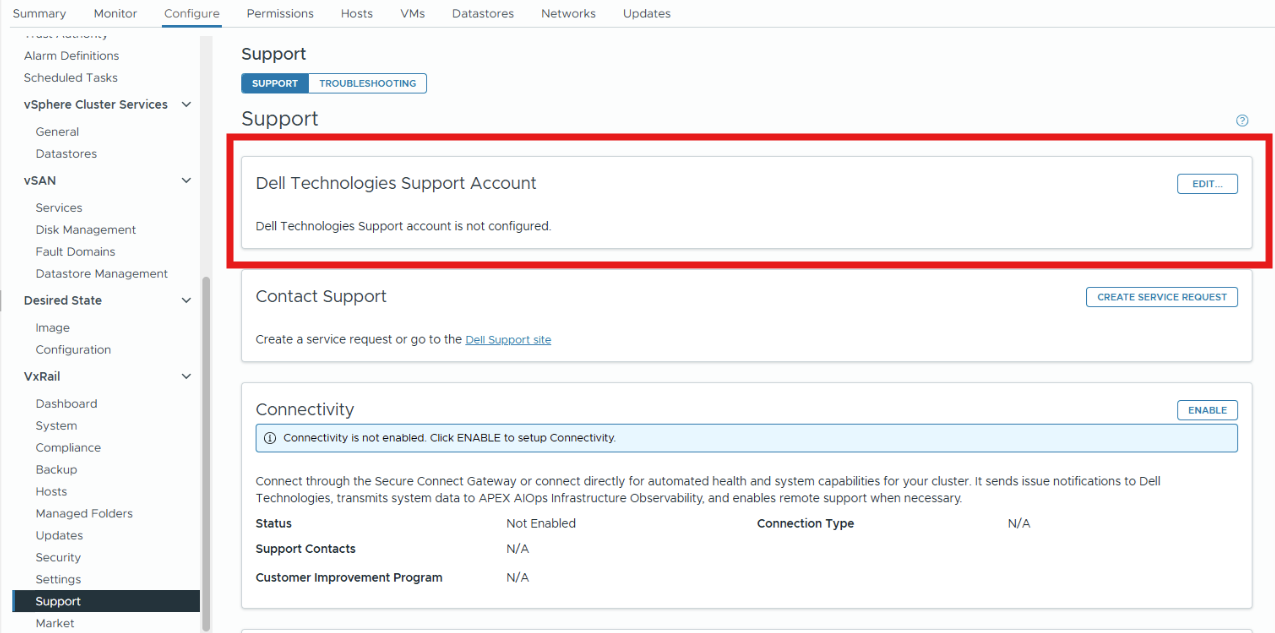The width and height of the screenshot is (1275, 633).
Task: Open Disk Management under vSAN
Action: [86, 230]
